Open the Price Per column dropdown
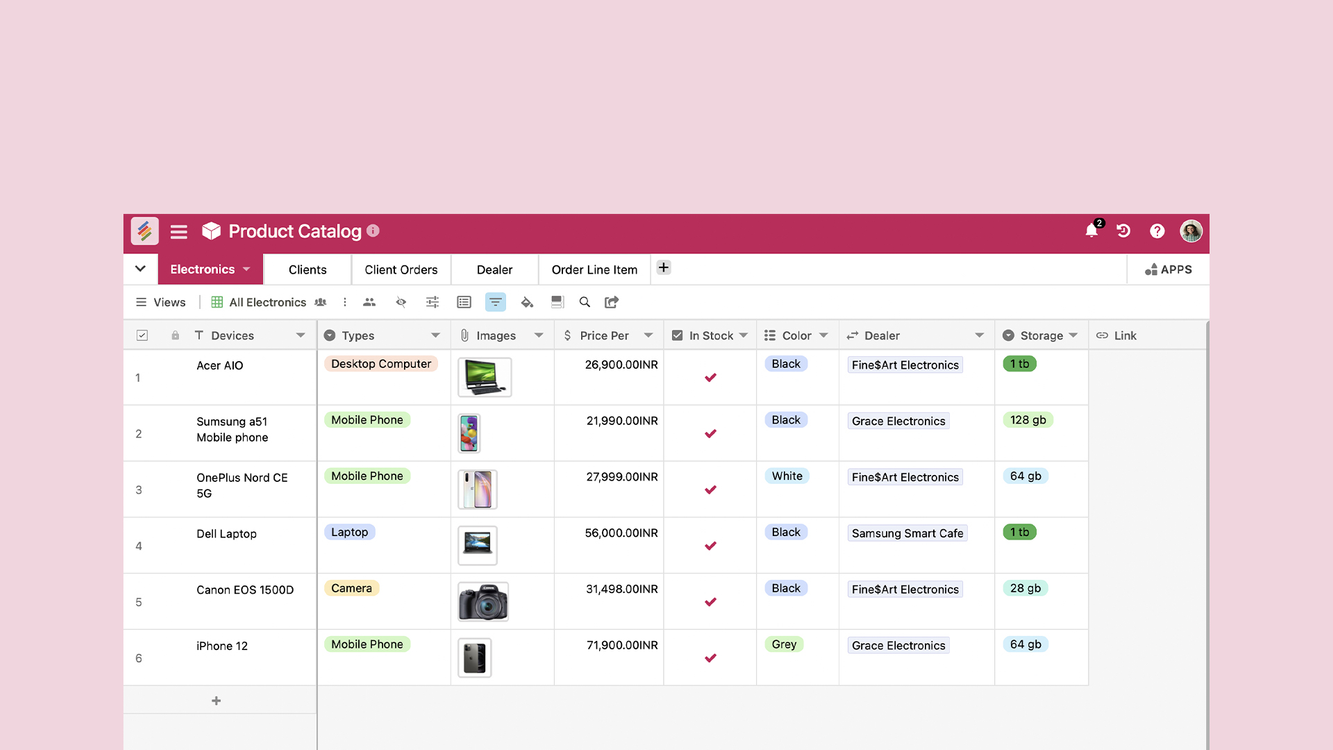The image size is (1333, 750). [648, 336]
